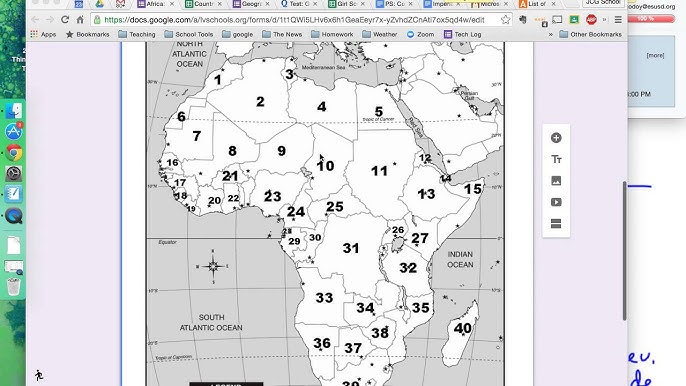This screenshot has width=686, height=386.
Task: Close the Africa tab
Action: [172, 4]
